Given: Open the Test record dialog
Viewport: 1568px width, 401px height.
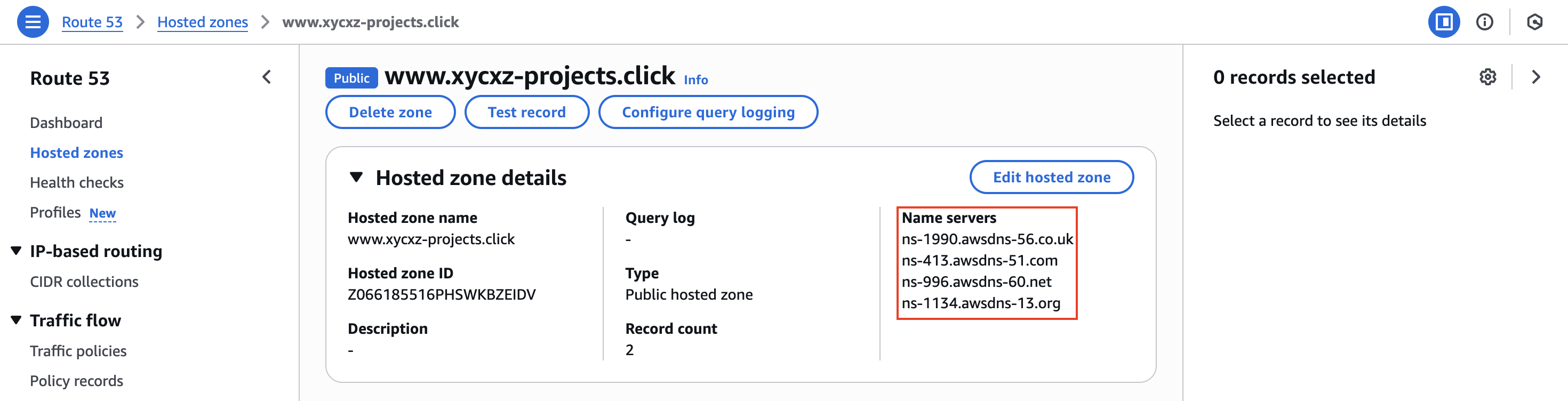Looking at the screenshot, I should pyautogui.click(x=526, y=112).
